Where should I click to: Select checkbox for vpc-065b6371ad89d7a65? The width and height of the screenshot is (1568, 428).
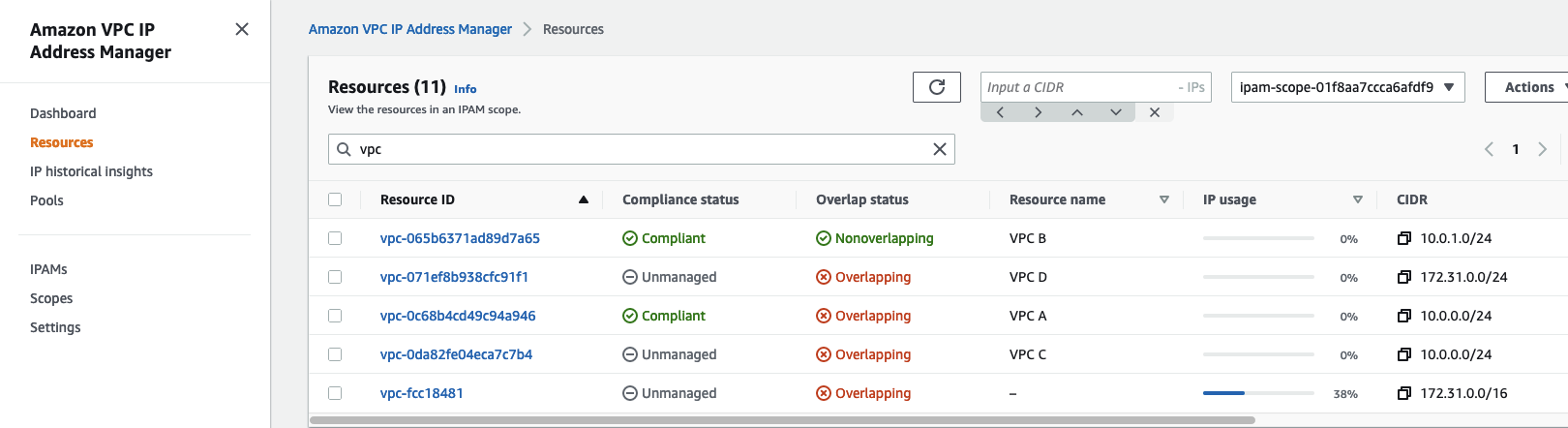(335, 238)
